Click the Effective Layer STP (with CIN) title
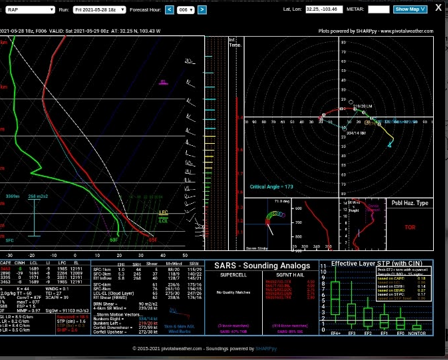Image resolution: width=448 pixels, height=360 pixels. (377, 263)
